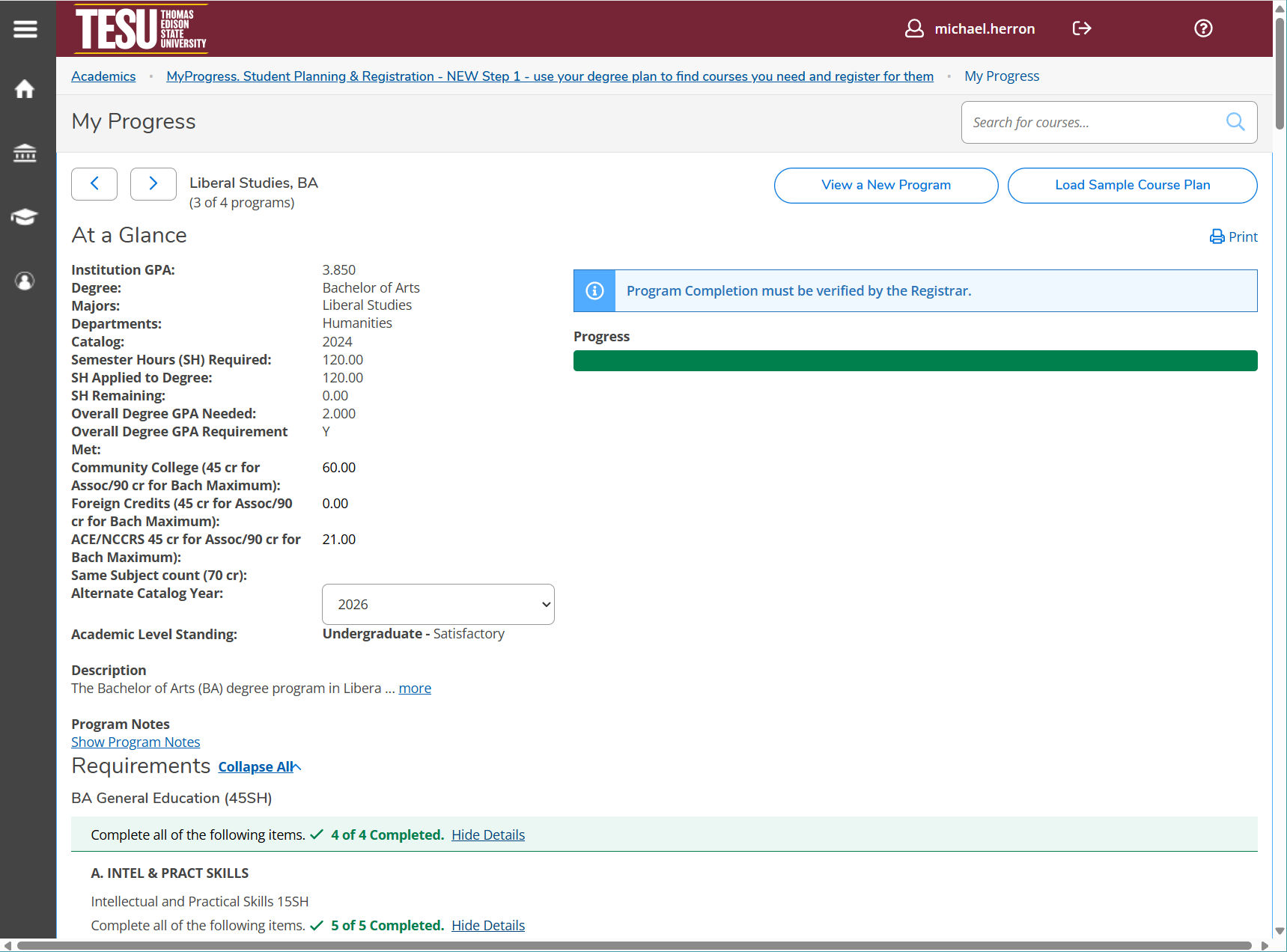1287x952 pixels.
Task: Click the horizontal scrollbar at bottom
Action: [x=633, y=945]
